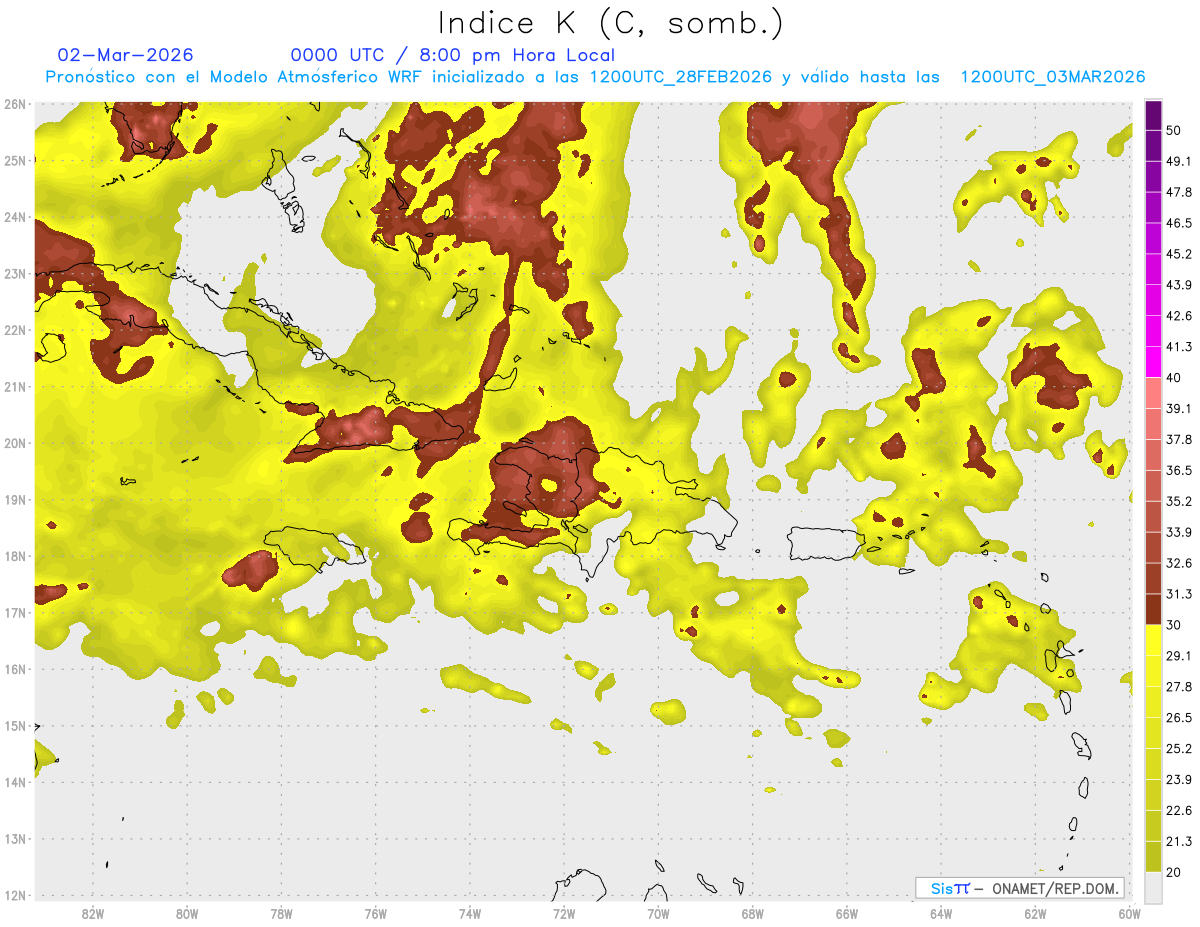Image resolution: width=1200 pixels, height=927 pixels.
Task: Click the color bar label '20'
Action: [1174, 871]
